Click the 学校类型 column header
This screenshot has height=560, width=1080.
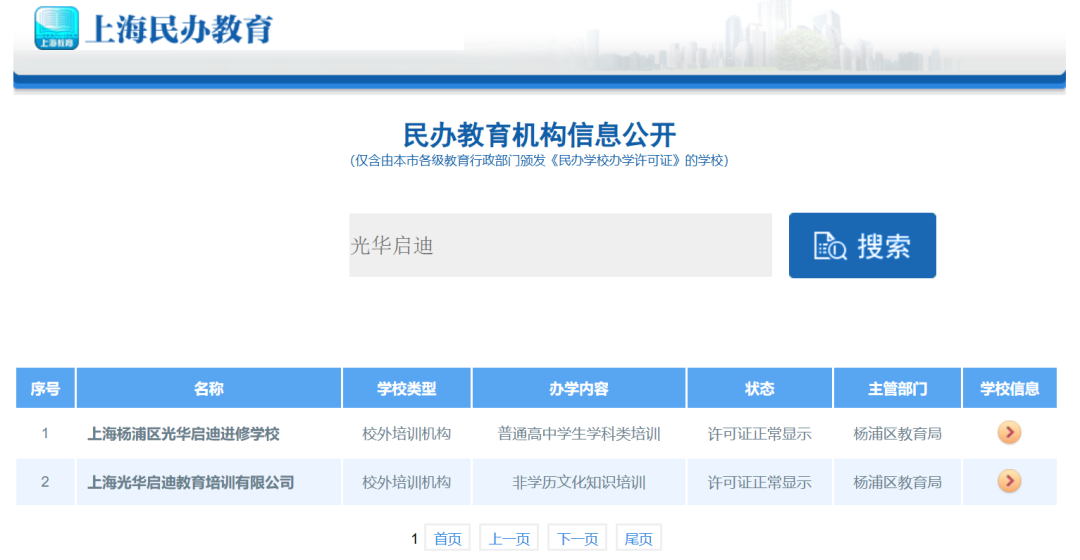pyautogui.click(x=406, y=388)
